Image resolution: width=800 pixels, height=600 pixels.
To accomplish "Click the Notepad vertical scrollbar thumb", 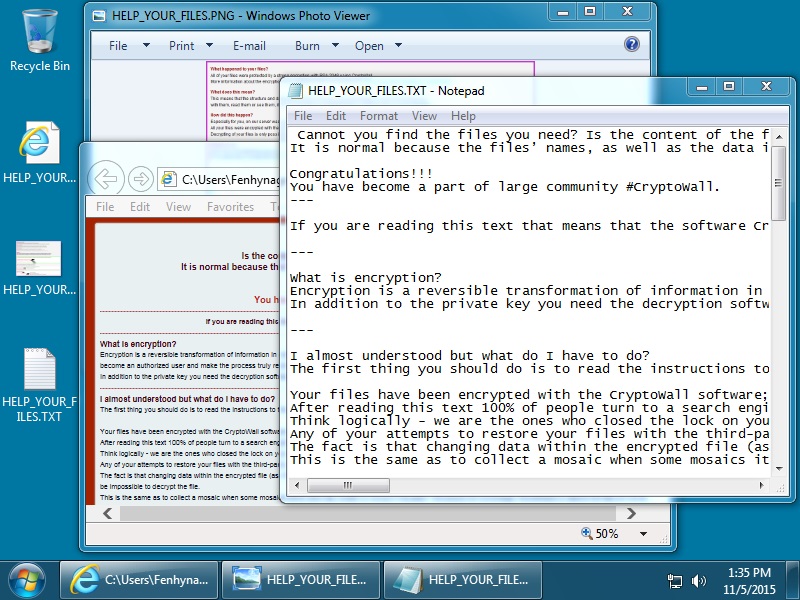I will tap(779, 183).
